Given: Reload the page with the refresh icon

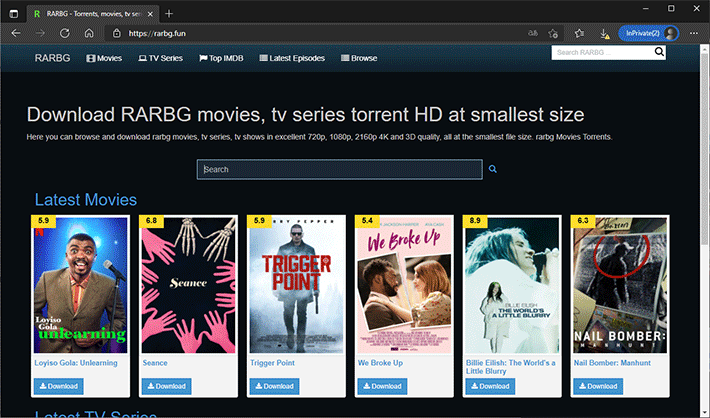Looking at the screenshot, I should pyautogui.click(x=65, y=33).
